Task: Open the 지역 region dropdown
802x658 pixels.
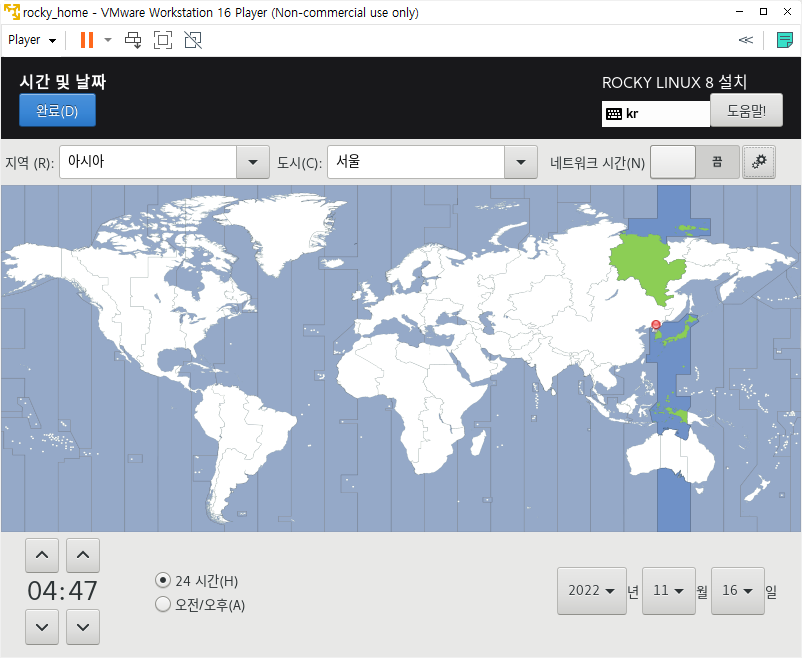Action: click(x=253, y=162)
